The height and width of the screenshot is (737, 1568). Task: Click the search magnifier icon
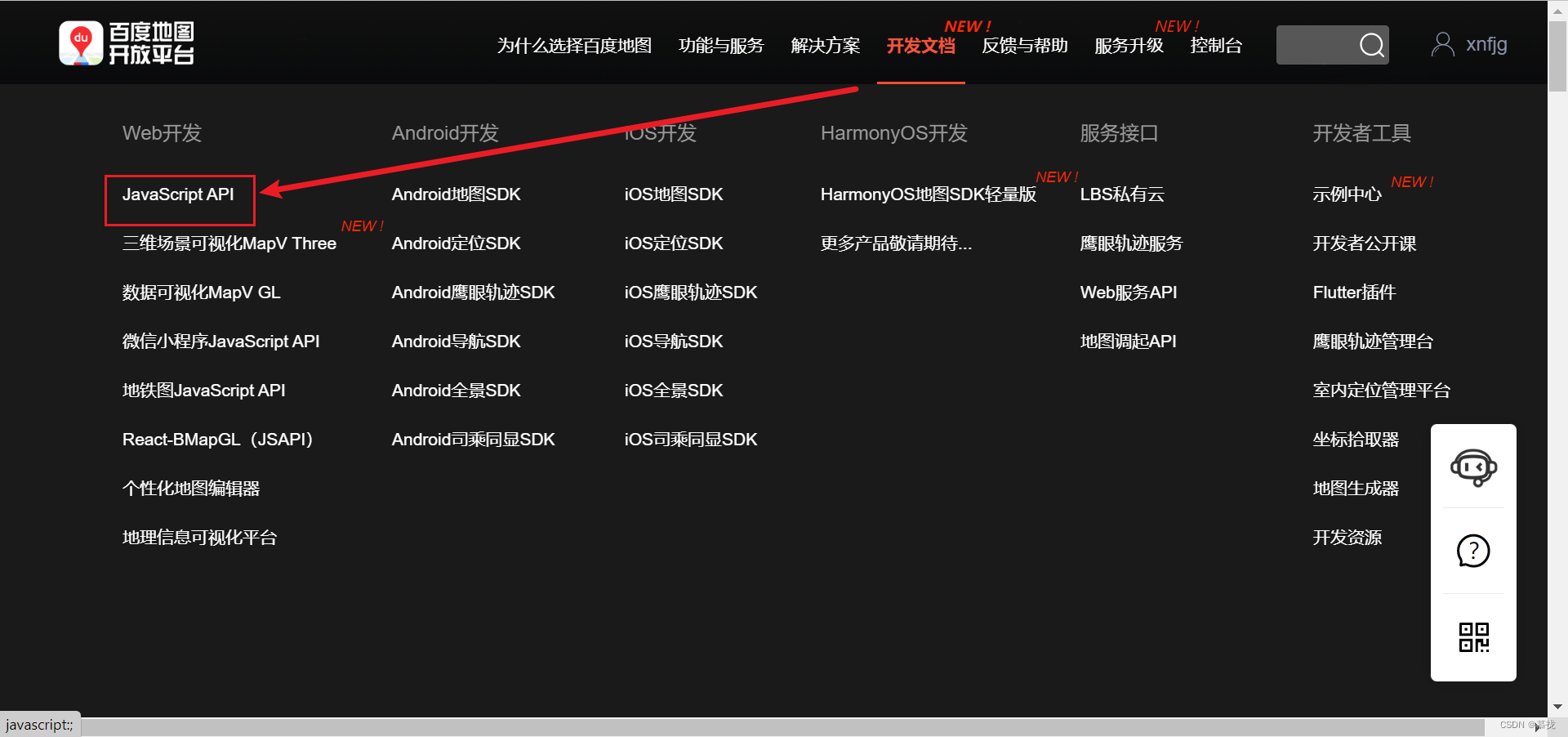(x=1372, y=45)
